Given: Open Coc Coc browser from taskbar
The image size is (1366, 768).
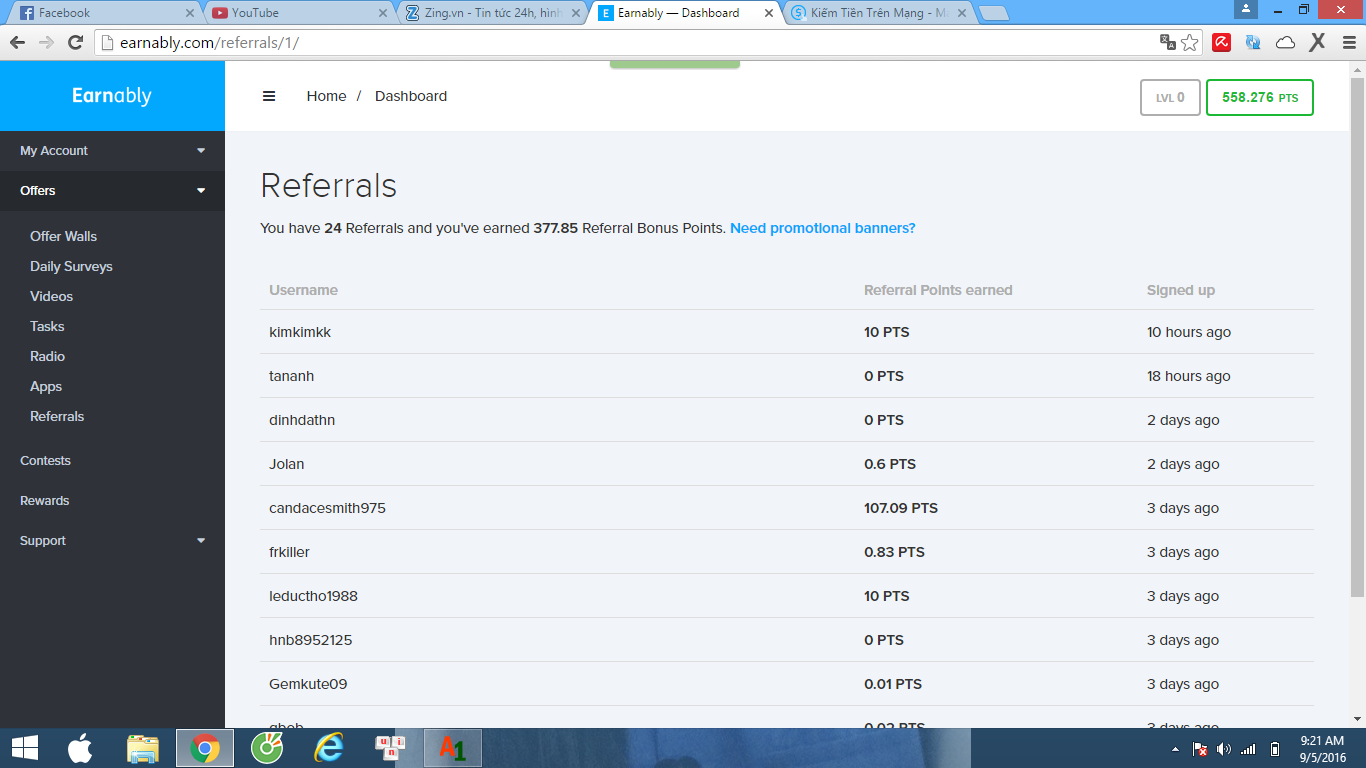Looking at the screenshot, I should pos(267,748).
